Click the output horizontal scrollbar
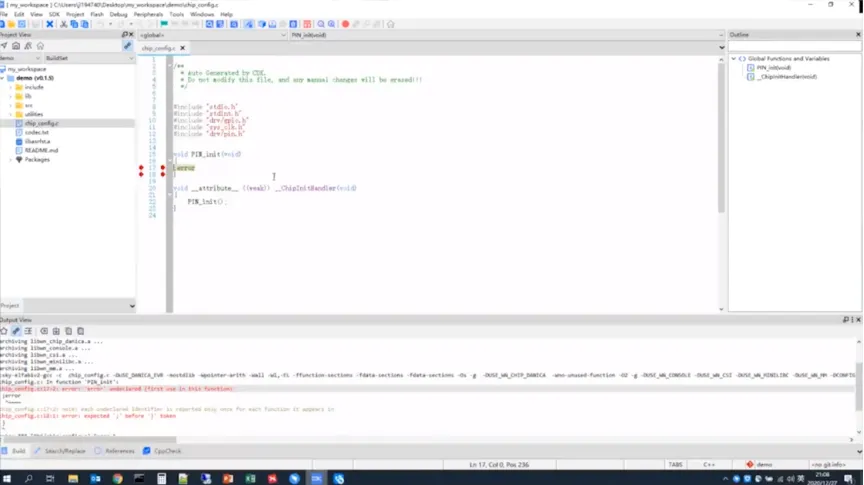This screenshot has width=864, height=485. click(88, 440)
